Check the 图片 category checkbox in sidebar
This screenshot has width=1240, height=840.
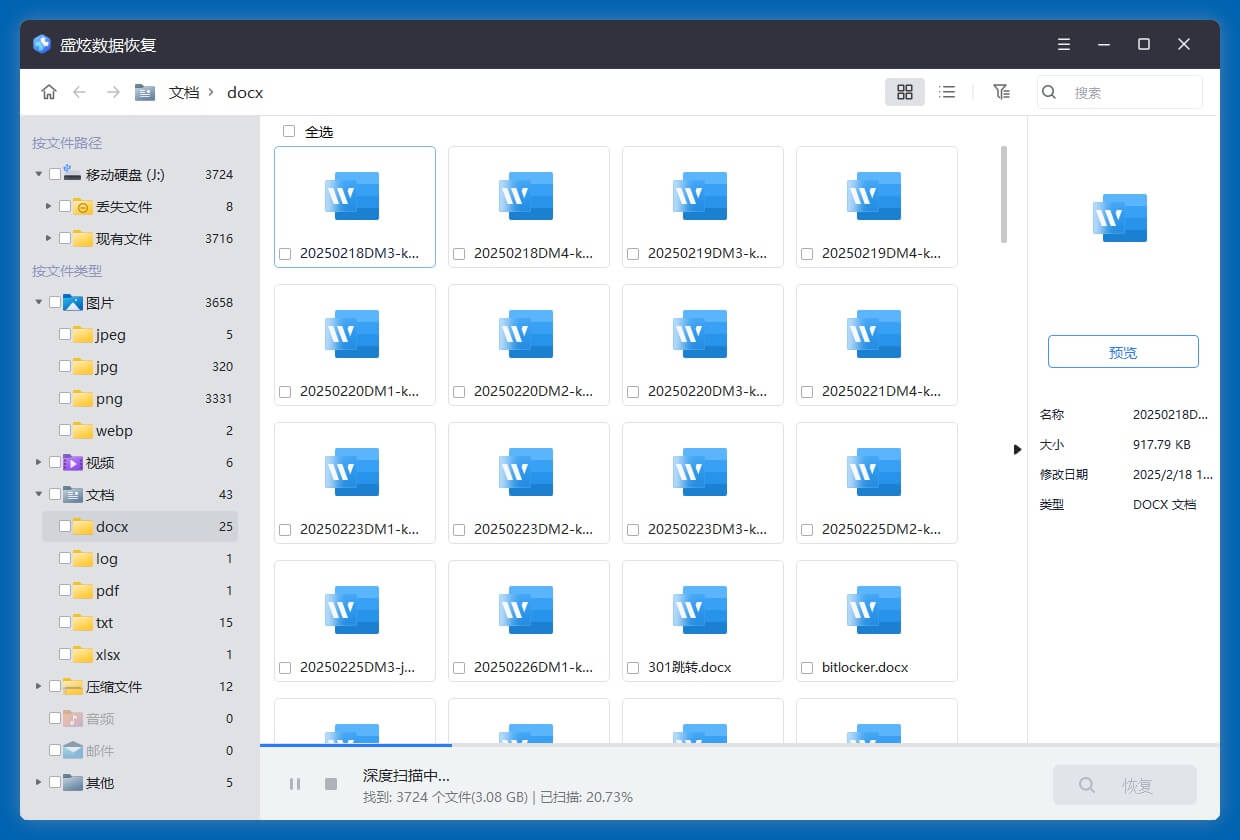56,302
